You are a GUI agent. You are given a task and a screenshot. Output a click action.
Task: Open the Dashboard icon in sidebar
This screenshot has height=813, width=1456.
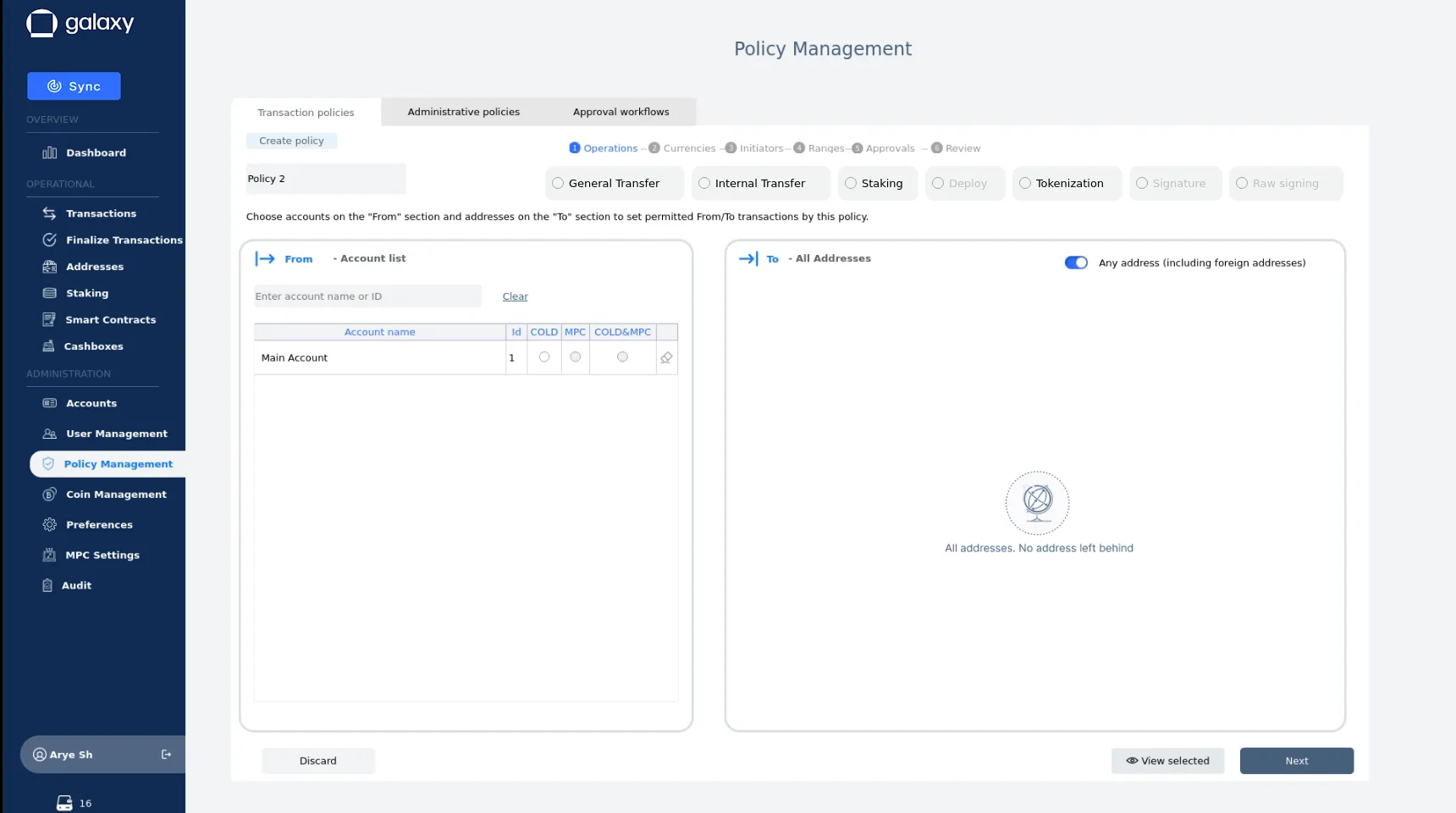[50, 152]
